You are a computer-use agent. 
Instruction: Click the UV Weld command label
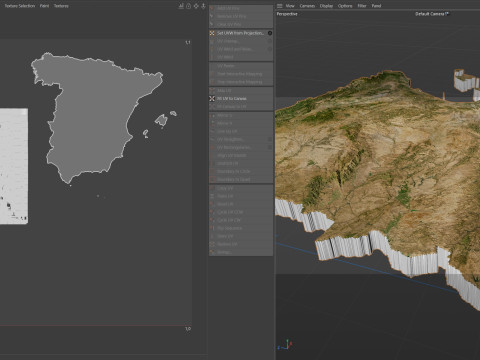(225, 57)
